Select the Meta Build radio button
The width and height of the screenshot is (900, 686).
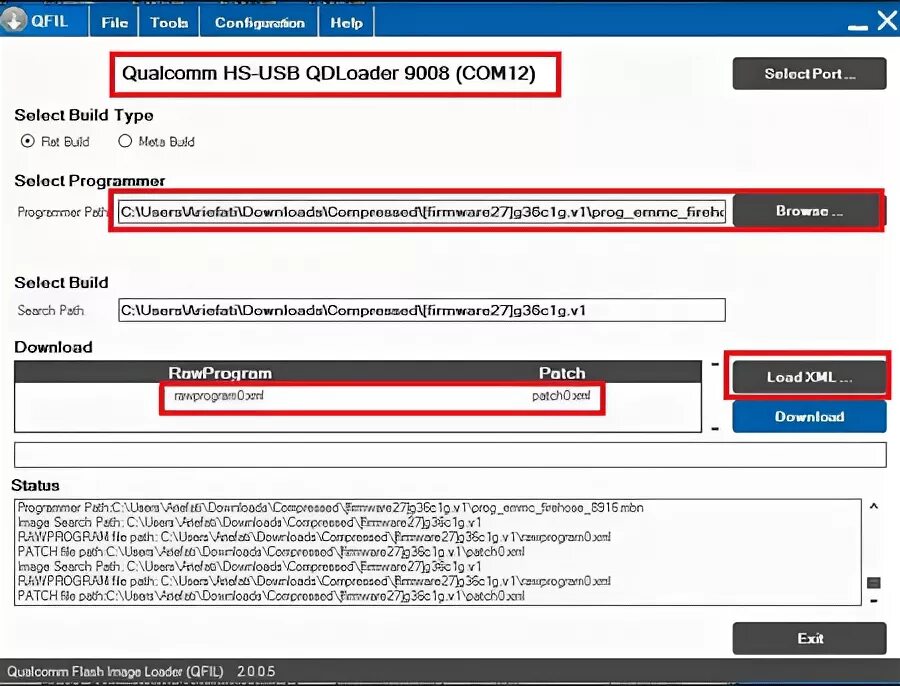point(125,141)
